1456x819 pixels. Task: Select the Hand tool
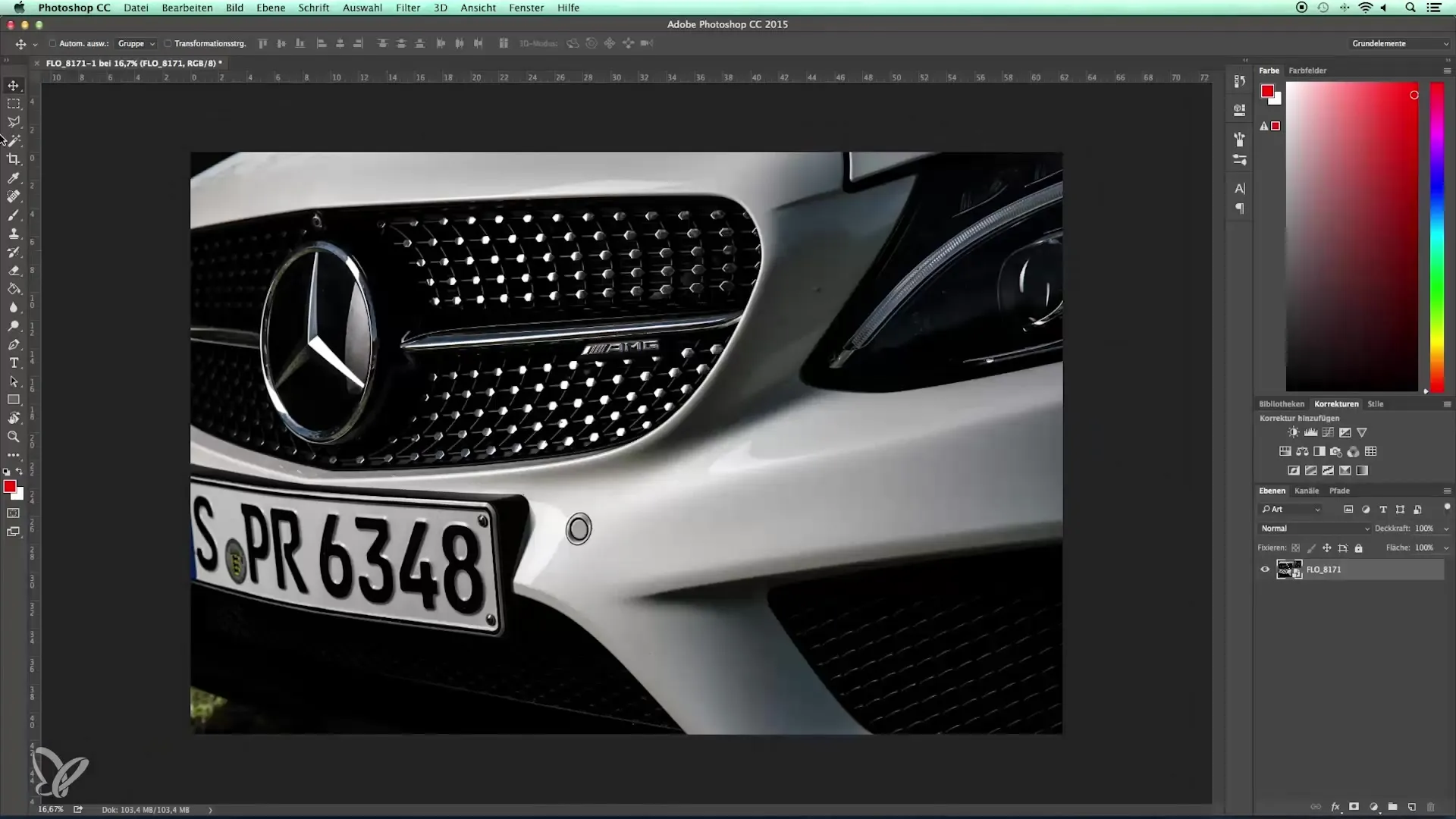14,419
